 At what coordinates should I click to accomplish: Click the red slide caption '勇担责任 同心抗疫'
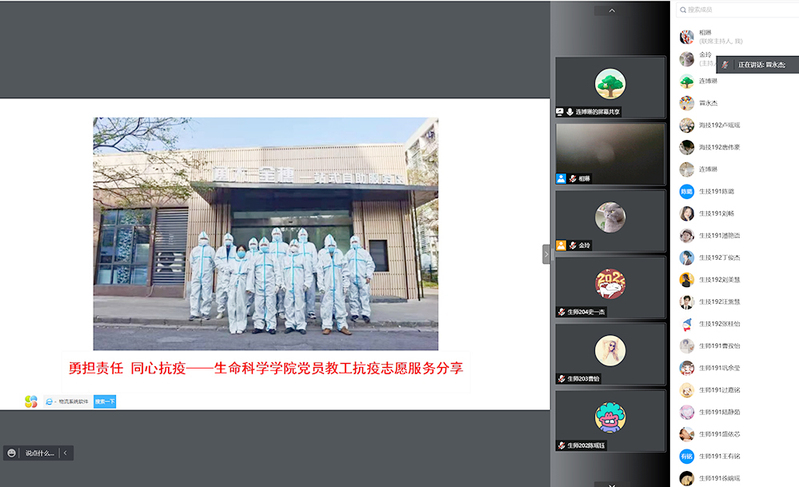266,368
